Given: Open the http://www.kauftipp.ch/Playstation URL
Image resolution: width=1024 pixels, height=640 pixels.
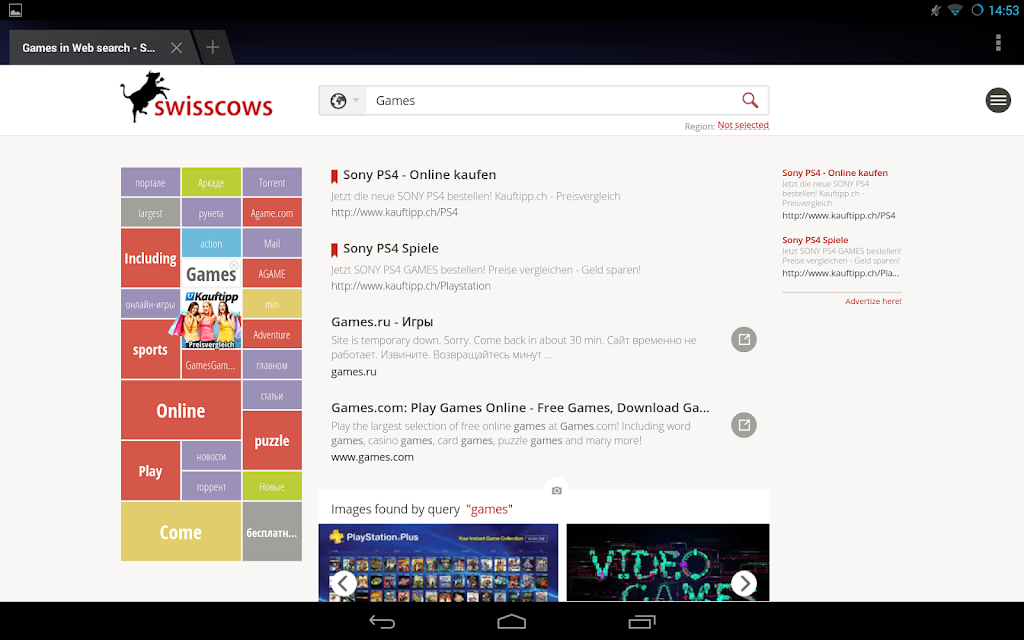Looking at the screenshot, I should click(x=410, y=285).
